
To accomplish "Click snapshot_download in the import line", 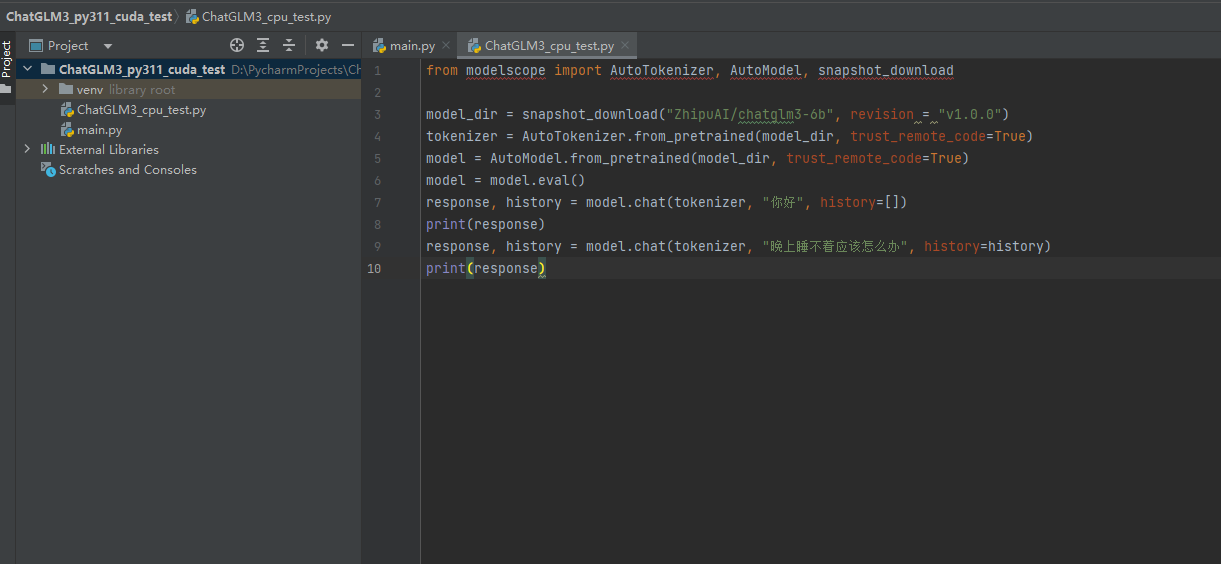I will (886, 70).
